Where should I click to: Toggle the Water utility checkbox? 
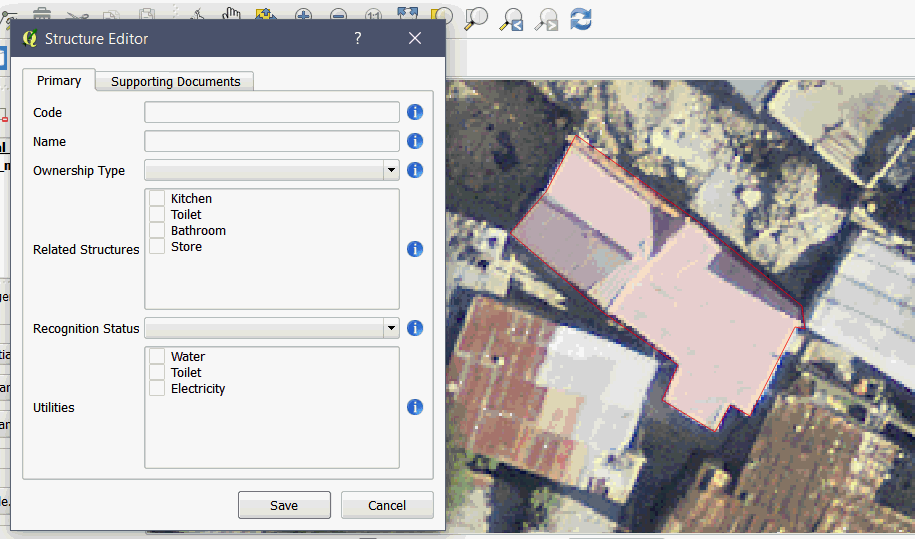coord(157,357)
